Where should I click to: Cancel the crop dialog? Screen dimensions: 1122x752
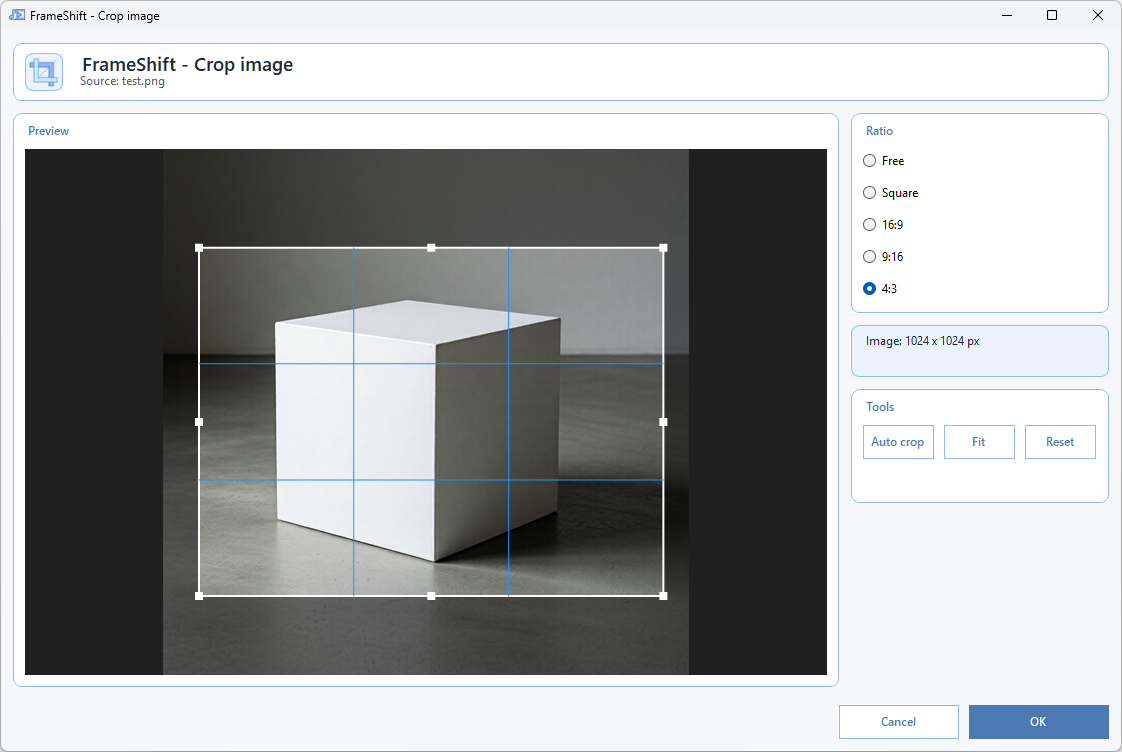coord(899,722)
